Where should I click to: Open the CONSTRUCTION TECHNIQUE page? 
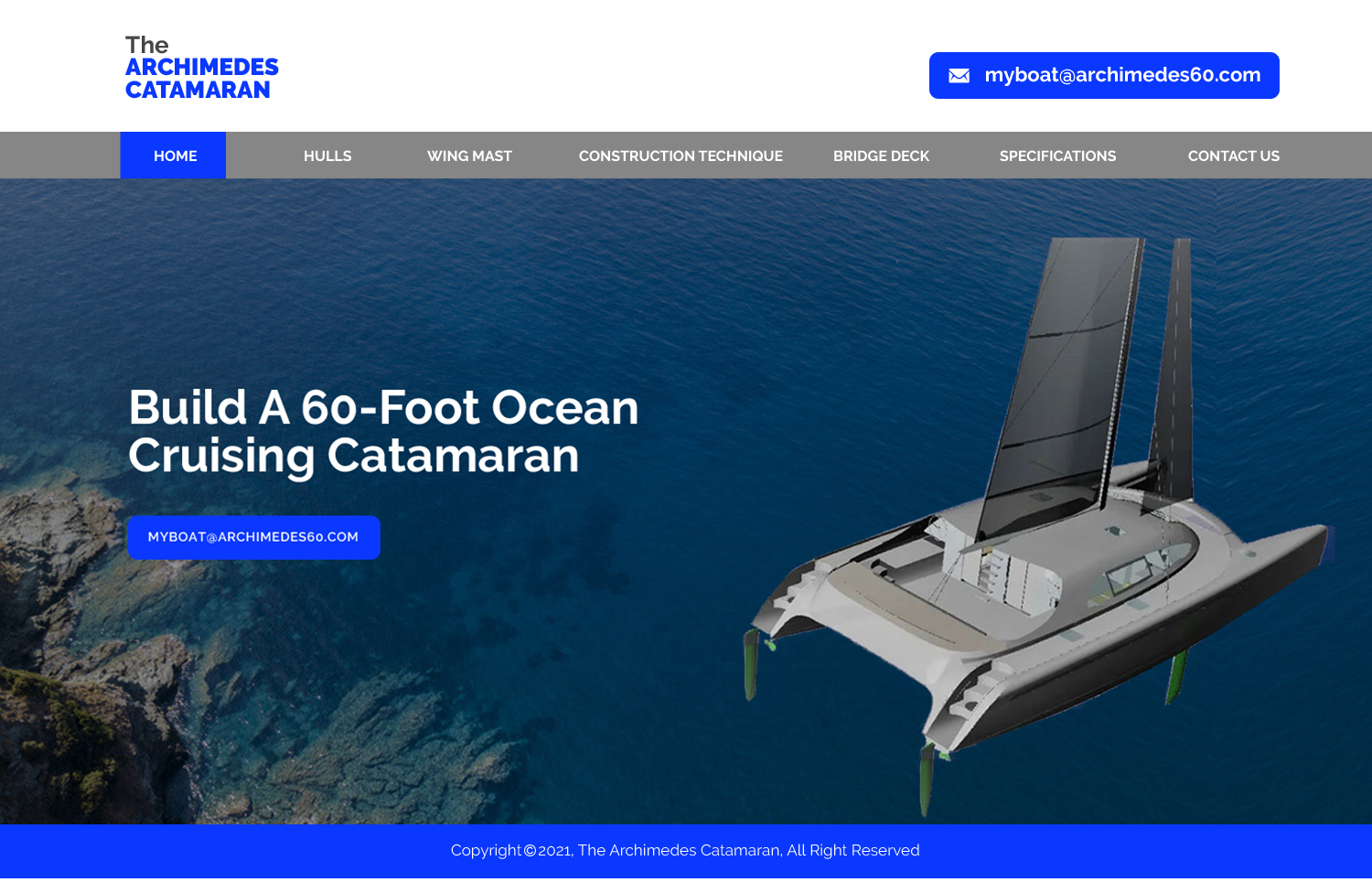tap(681, 156)
